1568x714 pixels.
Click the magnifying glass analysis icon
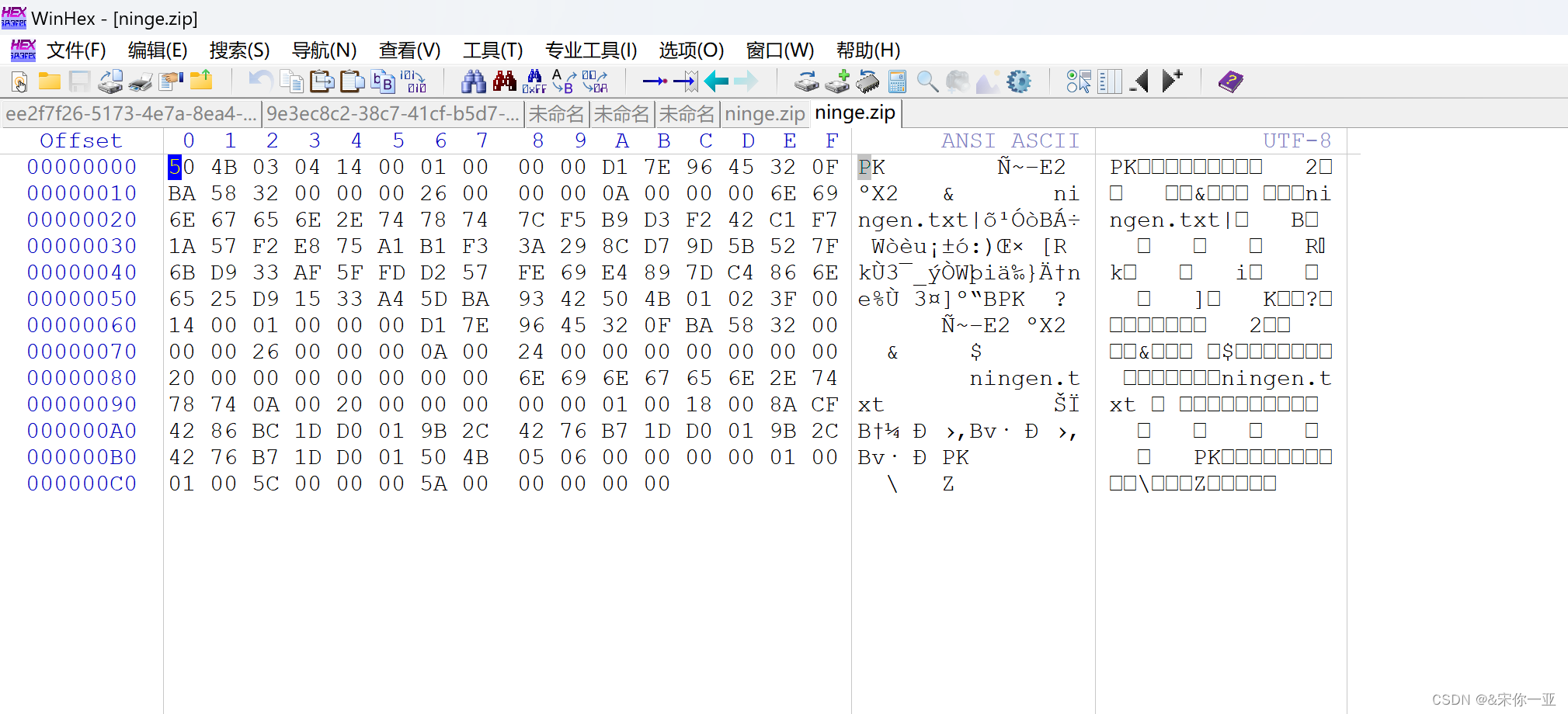927,81
